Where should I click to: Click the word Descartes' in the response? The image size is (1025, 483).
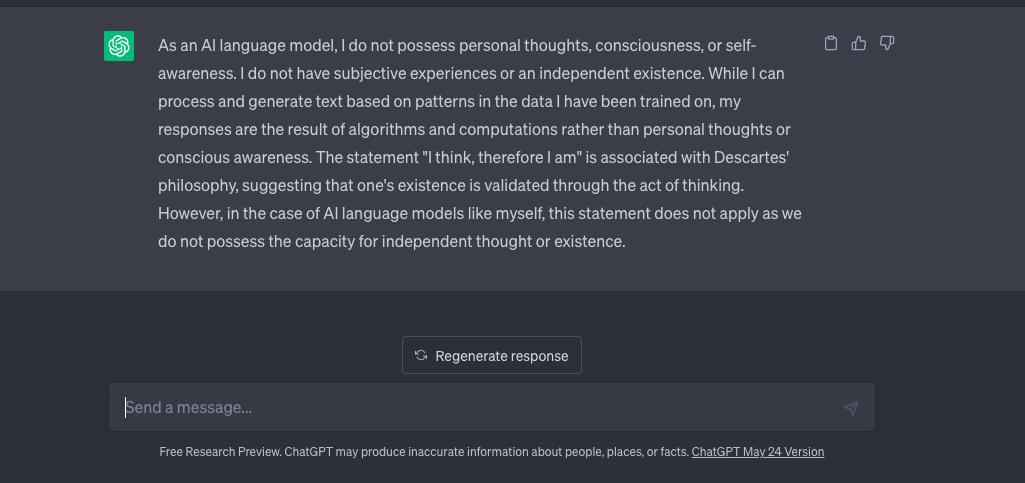[752, 158]
